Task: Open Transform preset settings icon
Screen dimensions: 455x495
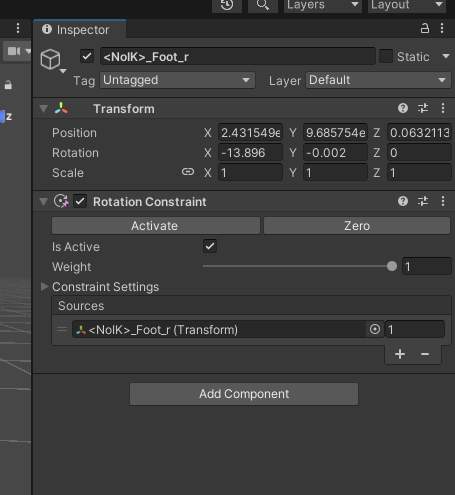Action: point(423,108)
